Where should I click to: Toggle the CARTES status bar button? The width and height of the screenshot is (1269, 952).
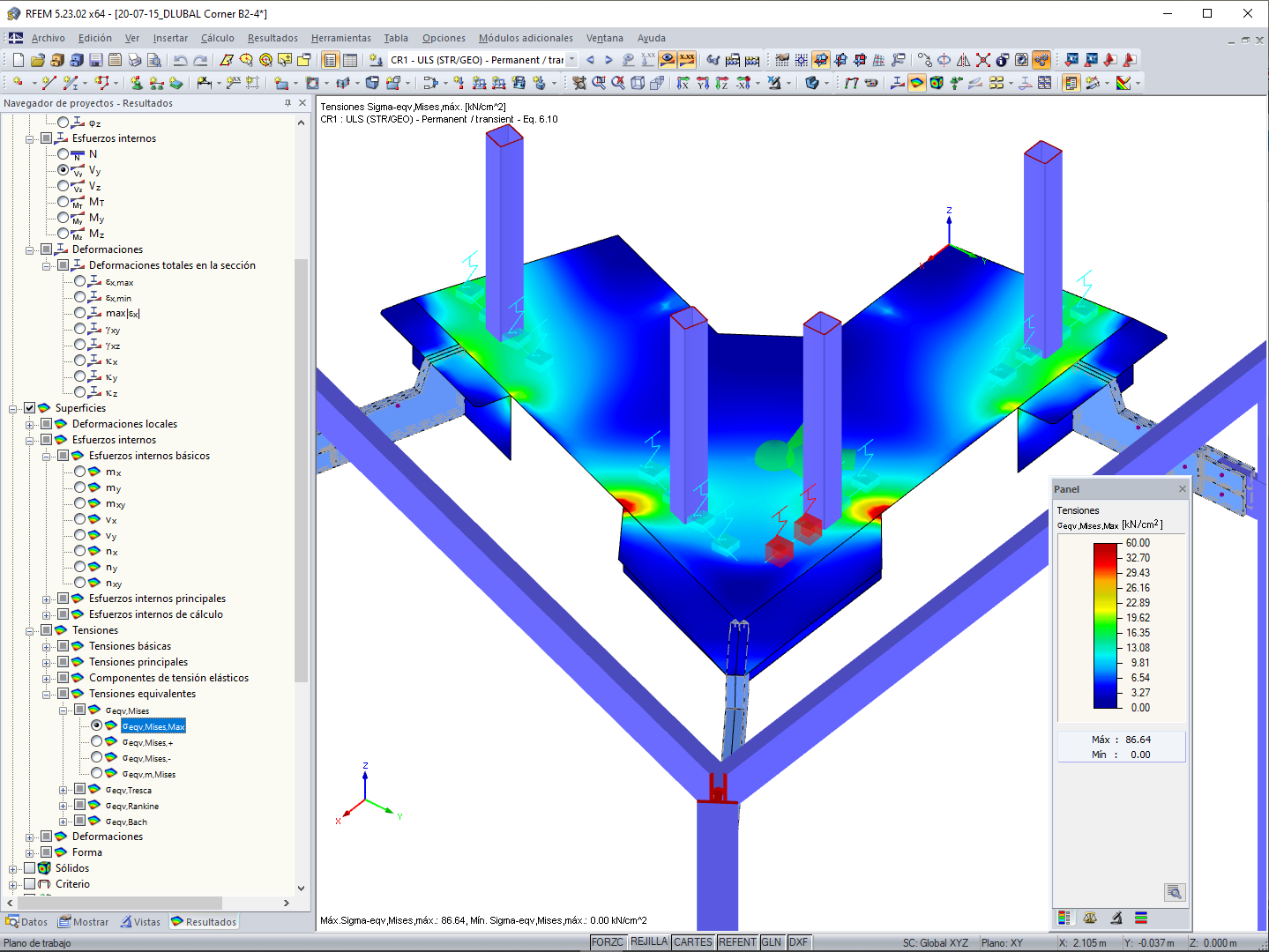[x=693, y=942]
